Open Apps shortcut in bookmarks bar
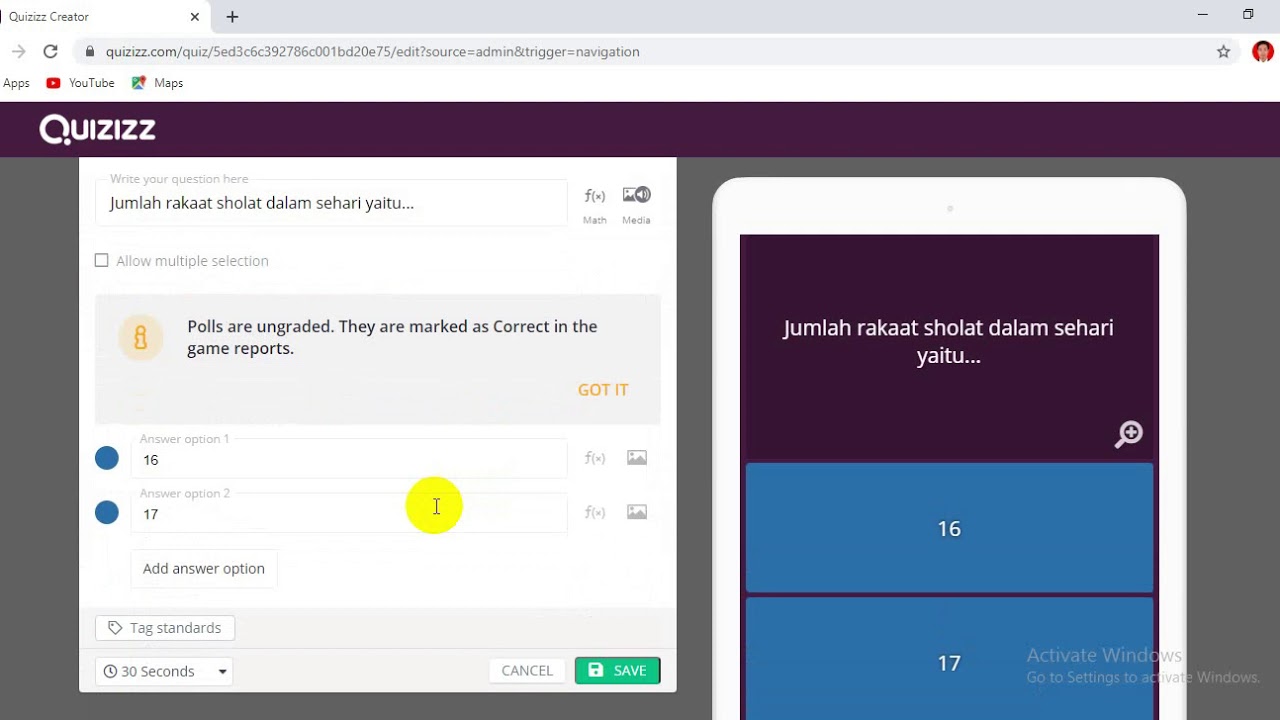Image resolution: width=1280 pixels, height=720 pixels. (16, 83)
